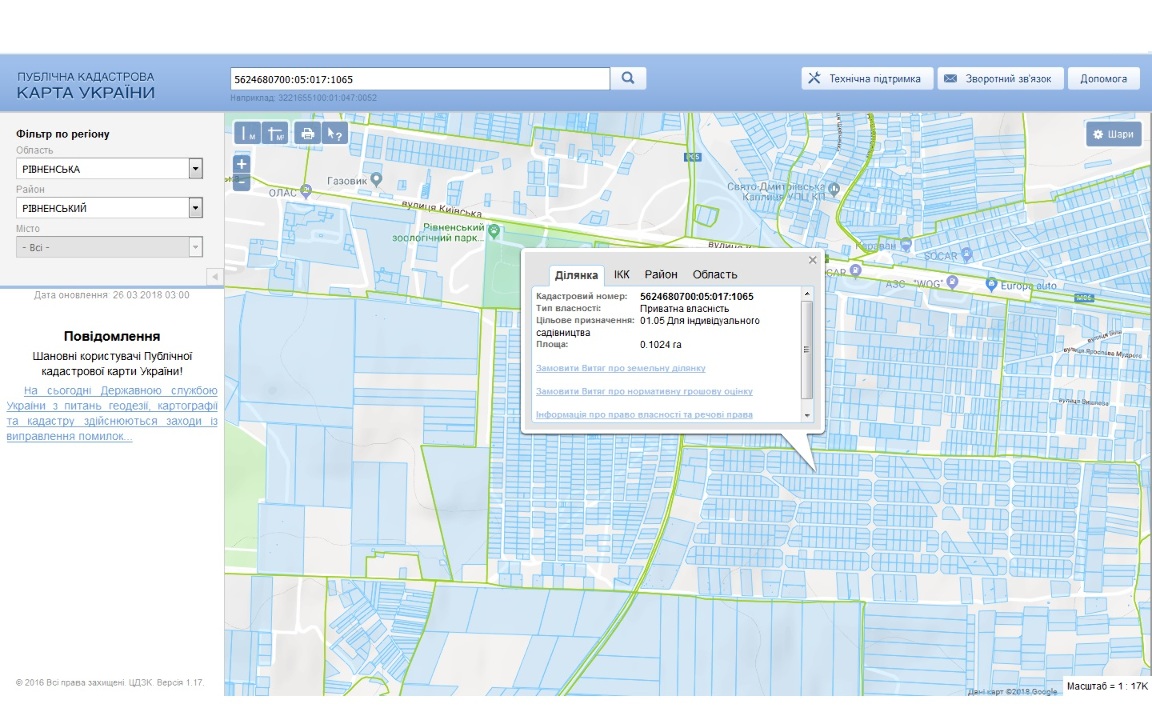
Task: Switch to the Область tab in popup
Action: pos(714,274)
